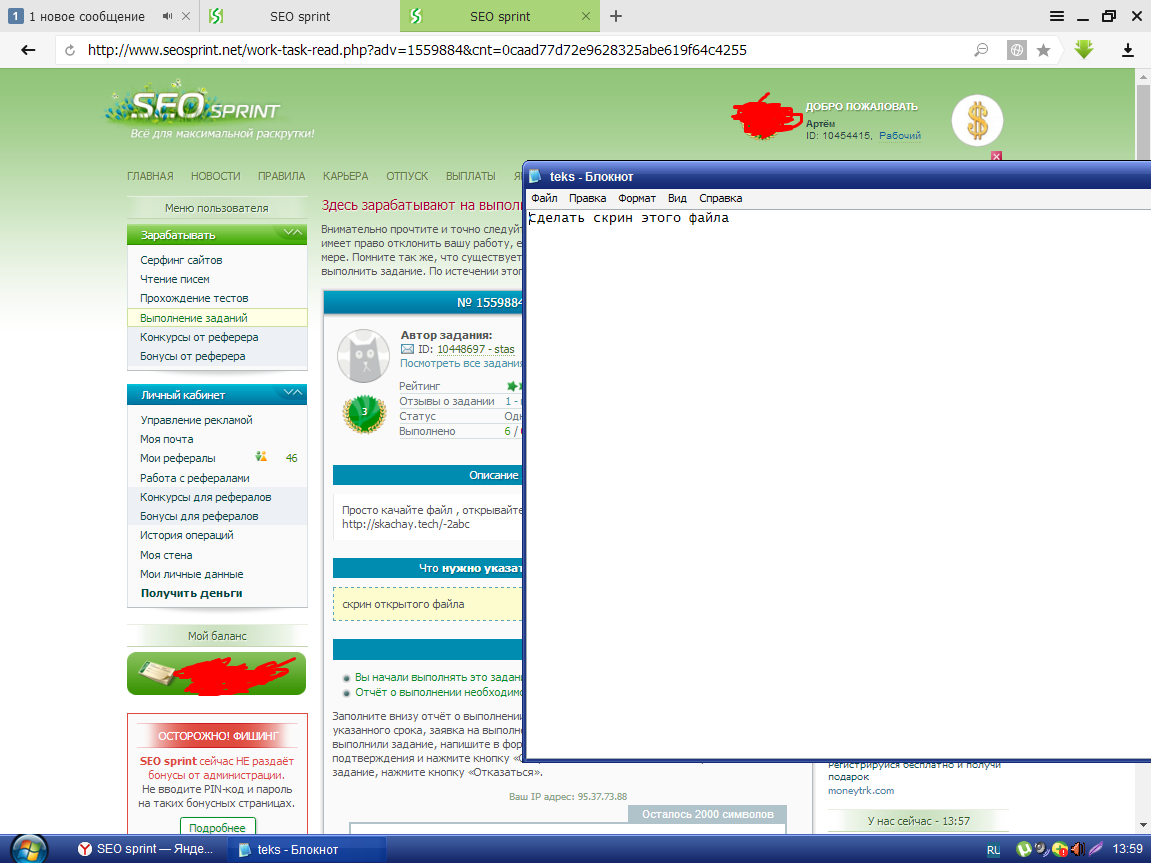
Task: Go to НОВОСТИ in site navigation
Action: 215,176
